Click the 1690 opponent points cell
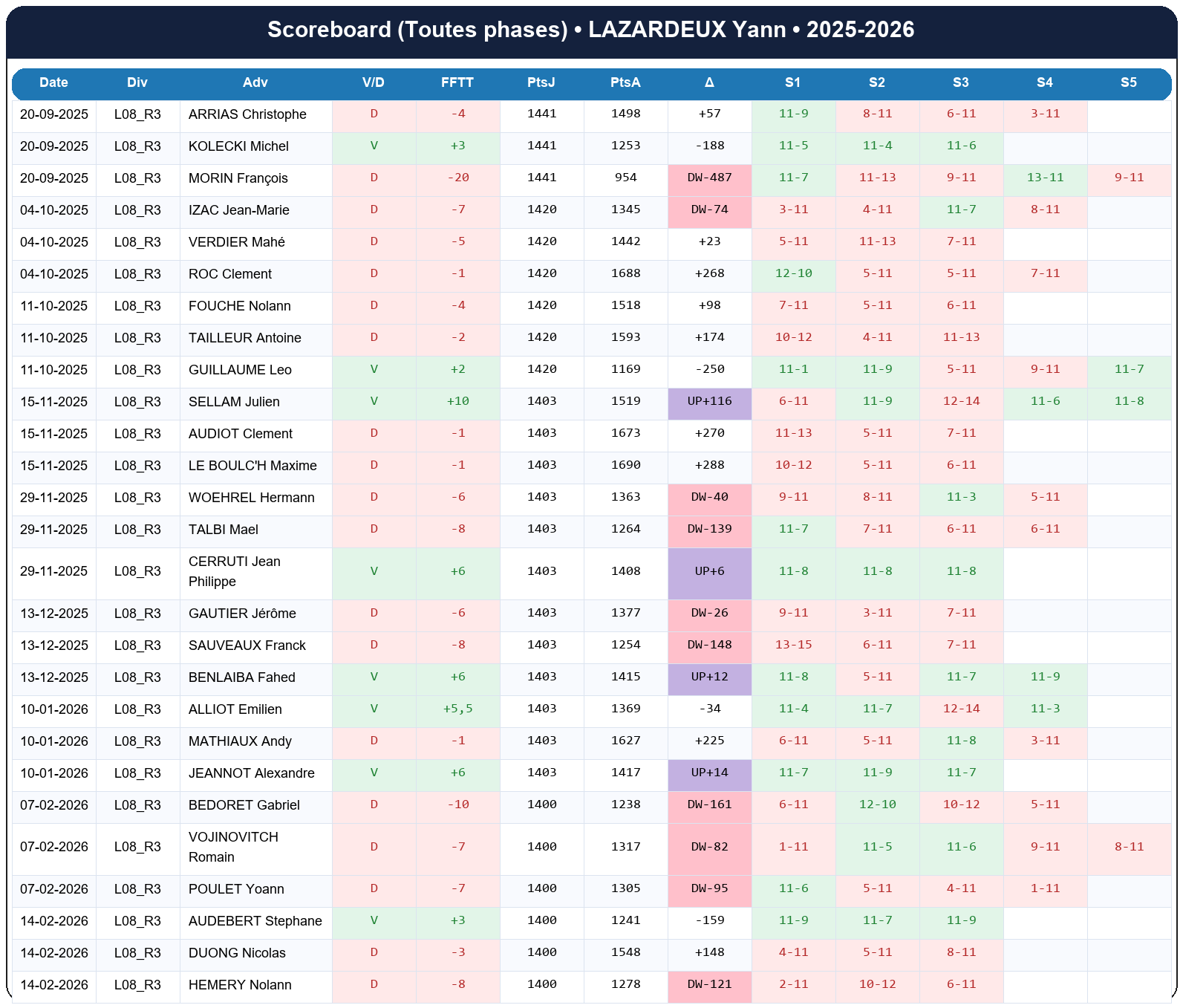The height and width of the screenshot is (1008, 1183). point(625,465)
